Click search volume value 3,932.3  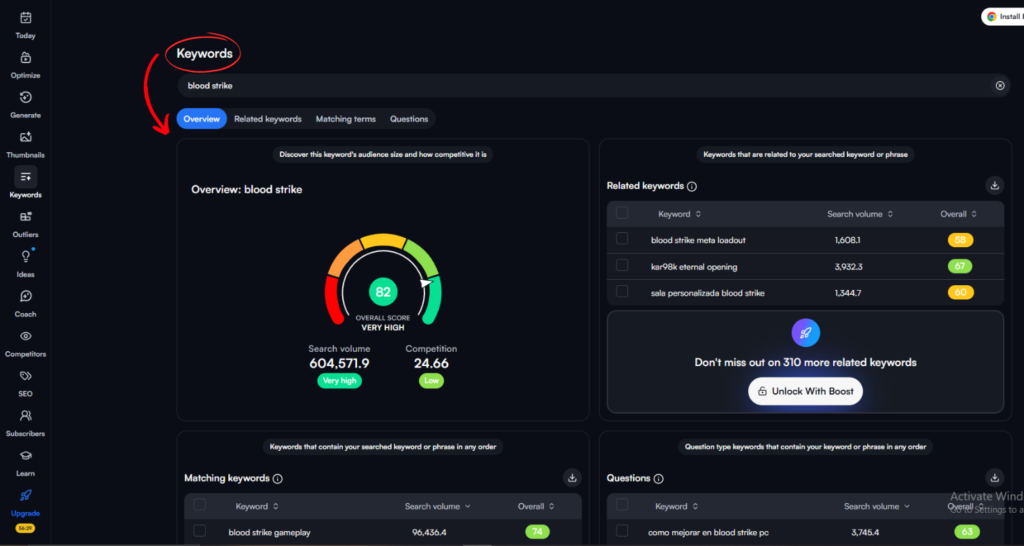point(848,266)
